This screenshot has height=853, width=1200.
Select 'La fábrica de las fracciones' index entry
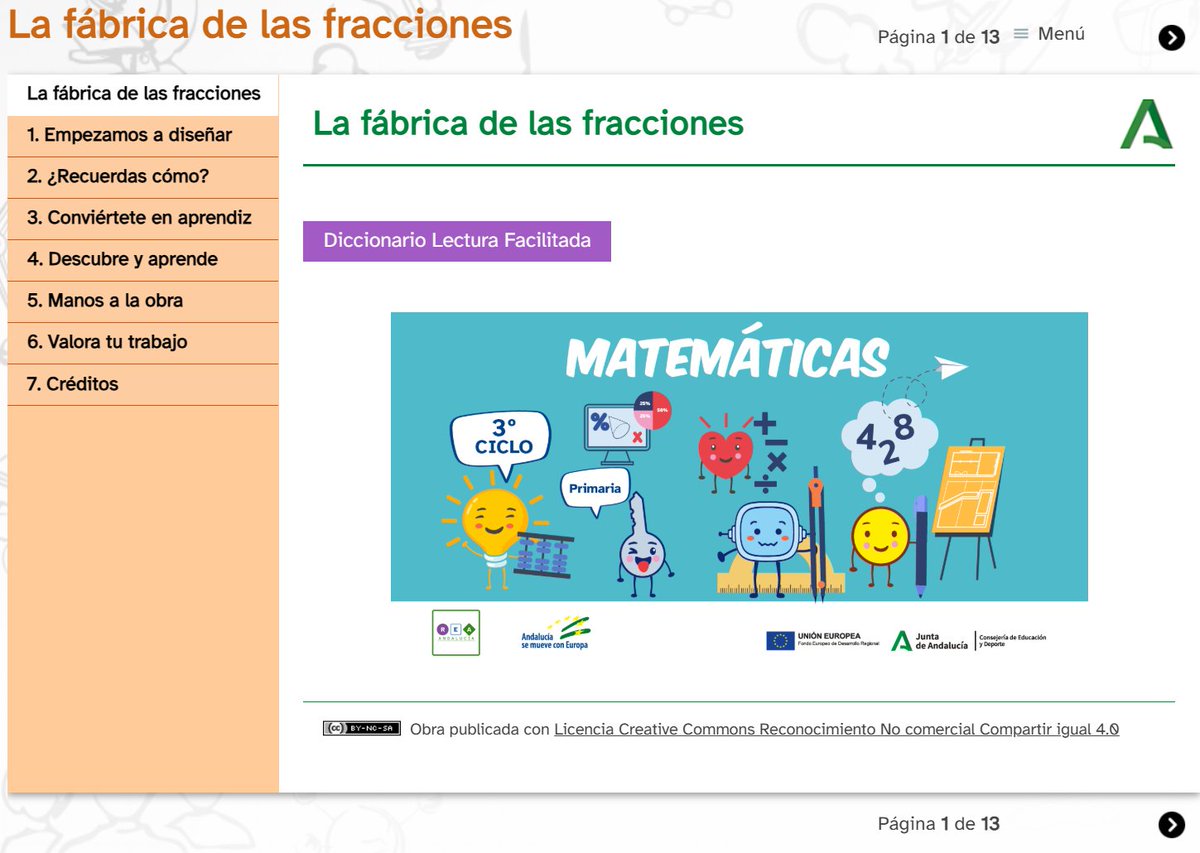pyautogui.click(x=144, y=93)
